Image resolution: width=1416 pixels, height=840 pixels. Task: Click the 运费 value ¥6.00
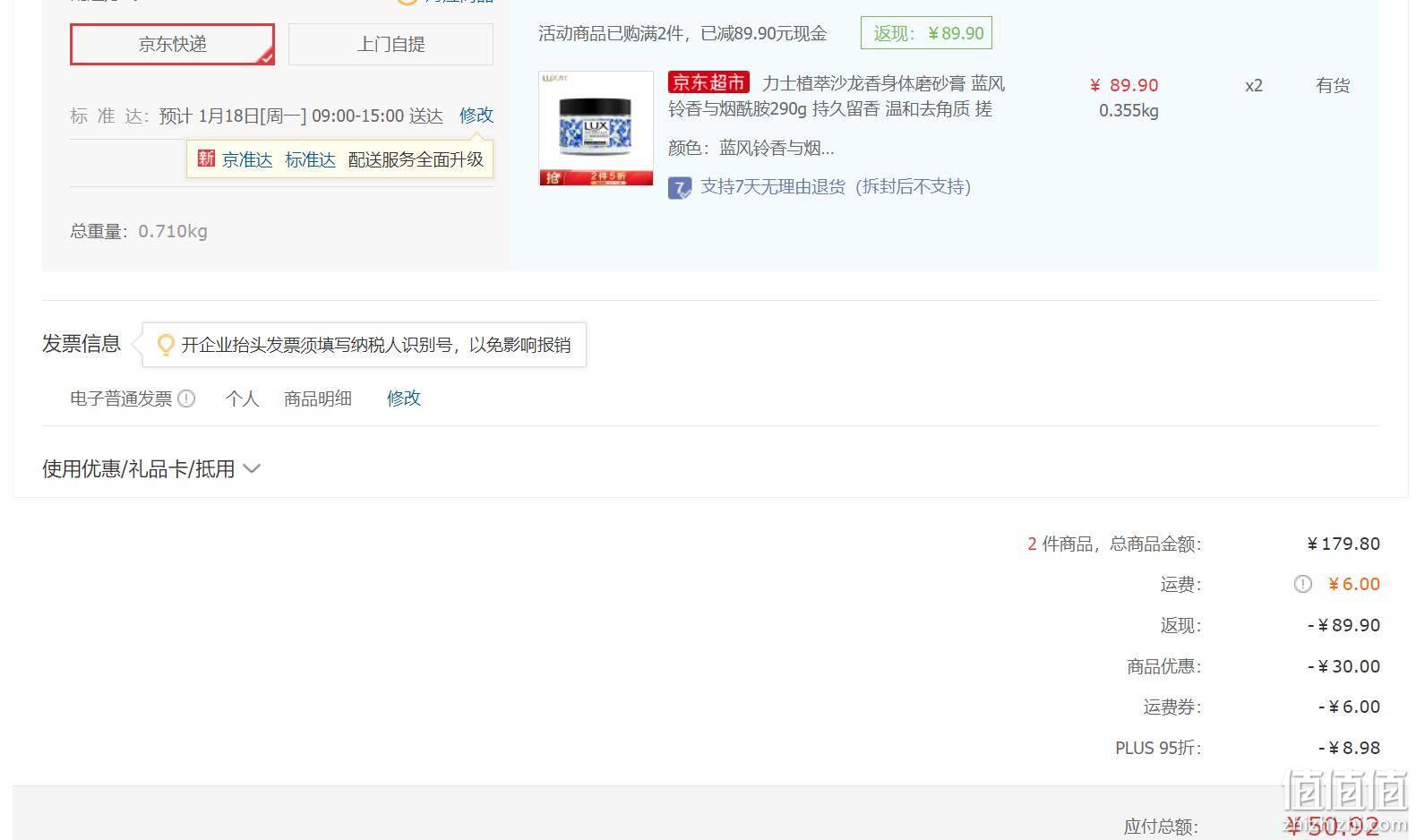(x=1353, y=585)
